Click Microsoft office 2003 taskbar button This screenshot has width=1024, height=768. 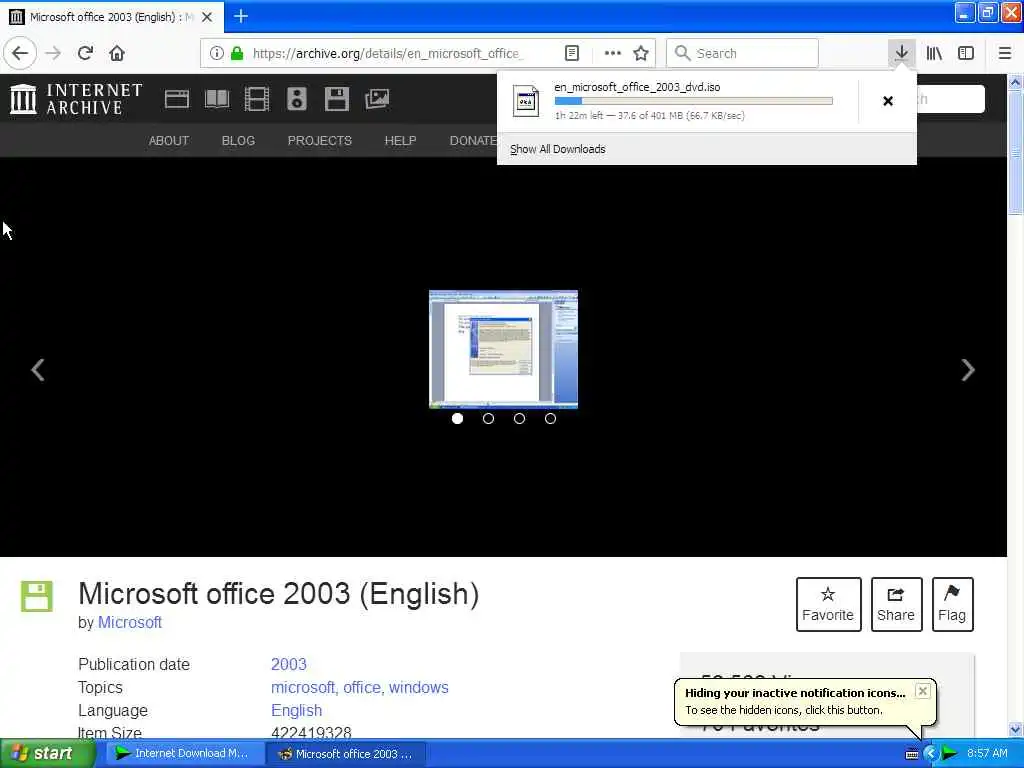tap(346, 754)
